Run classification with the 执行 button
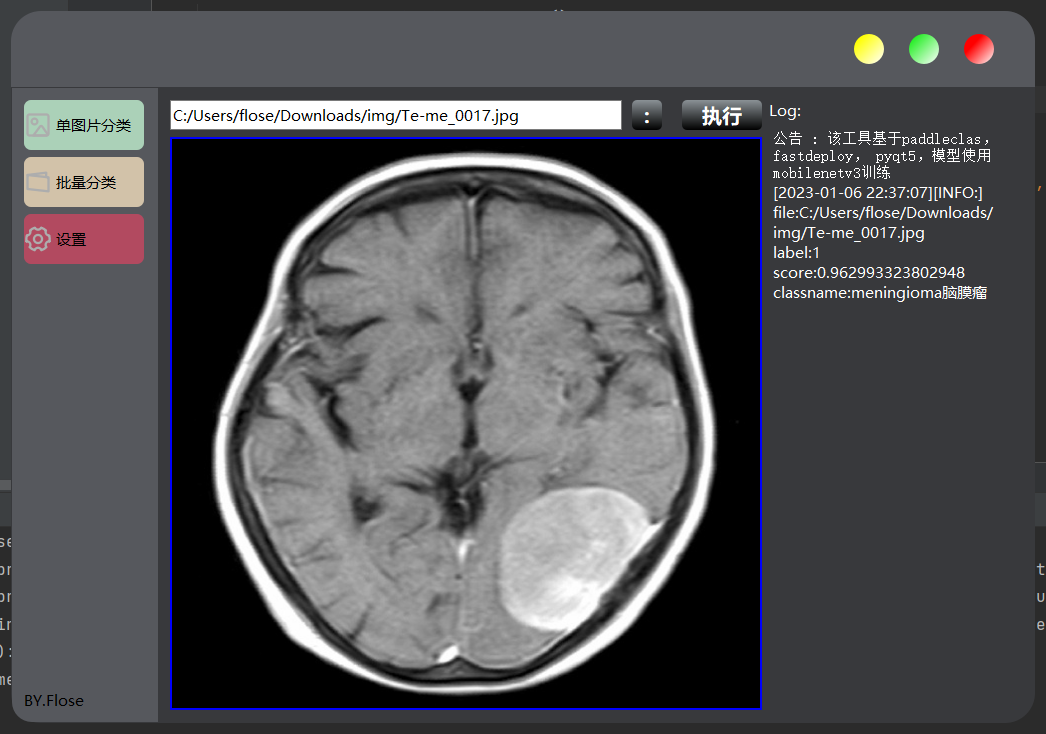Screen dimensions: 1046x734 coord(722,115)
